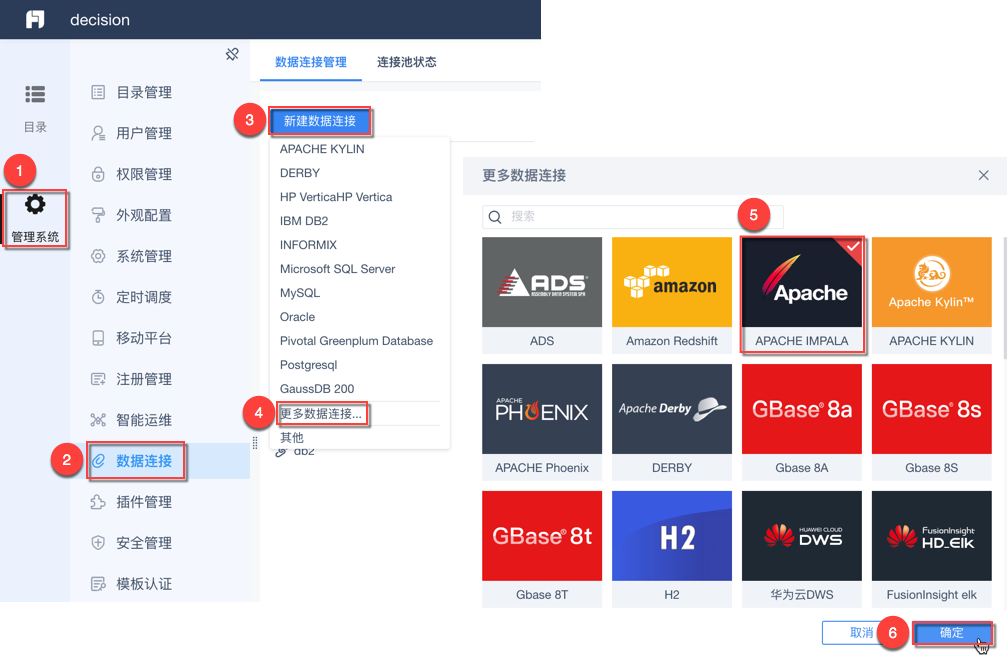The height and width of the screenshot is (655, 1007).
Task: Click the 定时调度 clock icon
Action: click(x=98, y=297)
